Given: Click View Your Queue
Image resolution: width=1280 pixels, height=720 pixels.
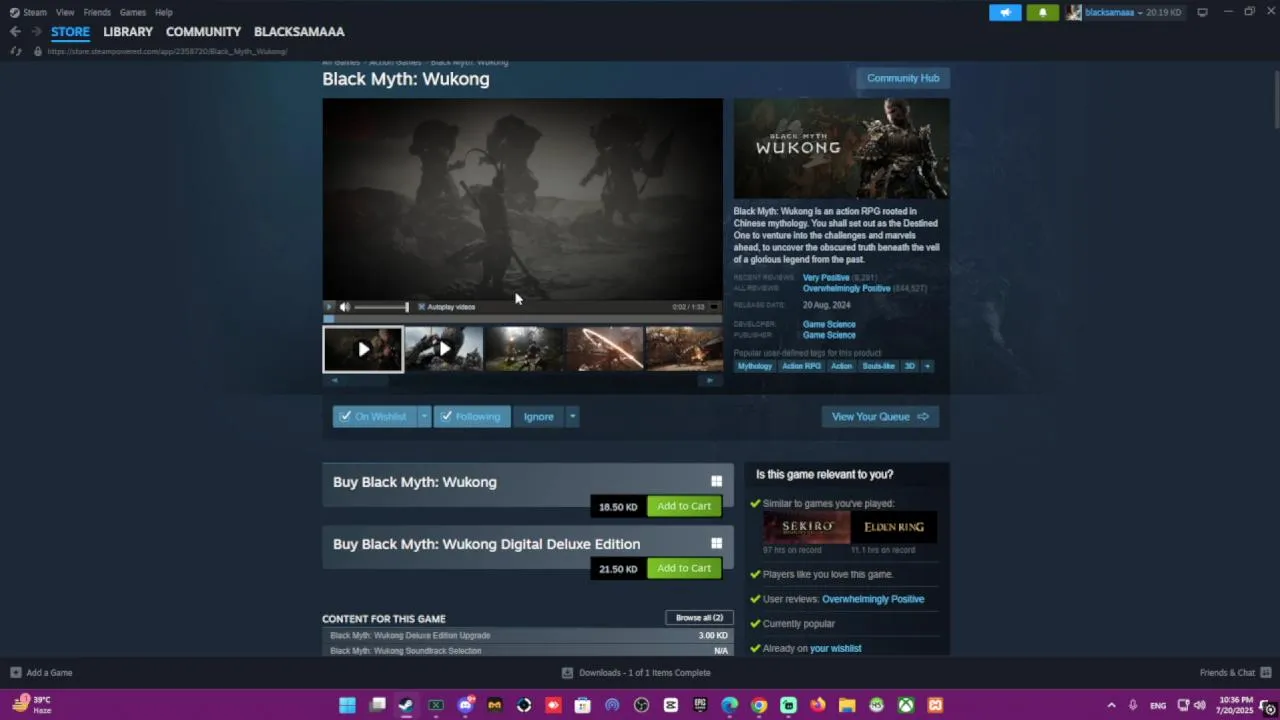Looking at the screenshot, I should (880, 417).
